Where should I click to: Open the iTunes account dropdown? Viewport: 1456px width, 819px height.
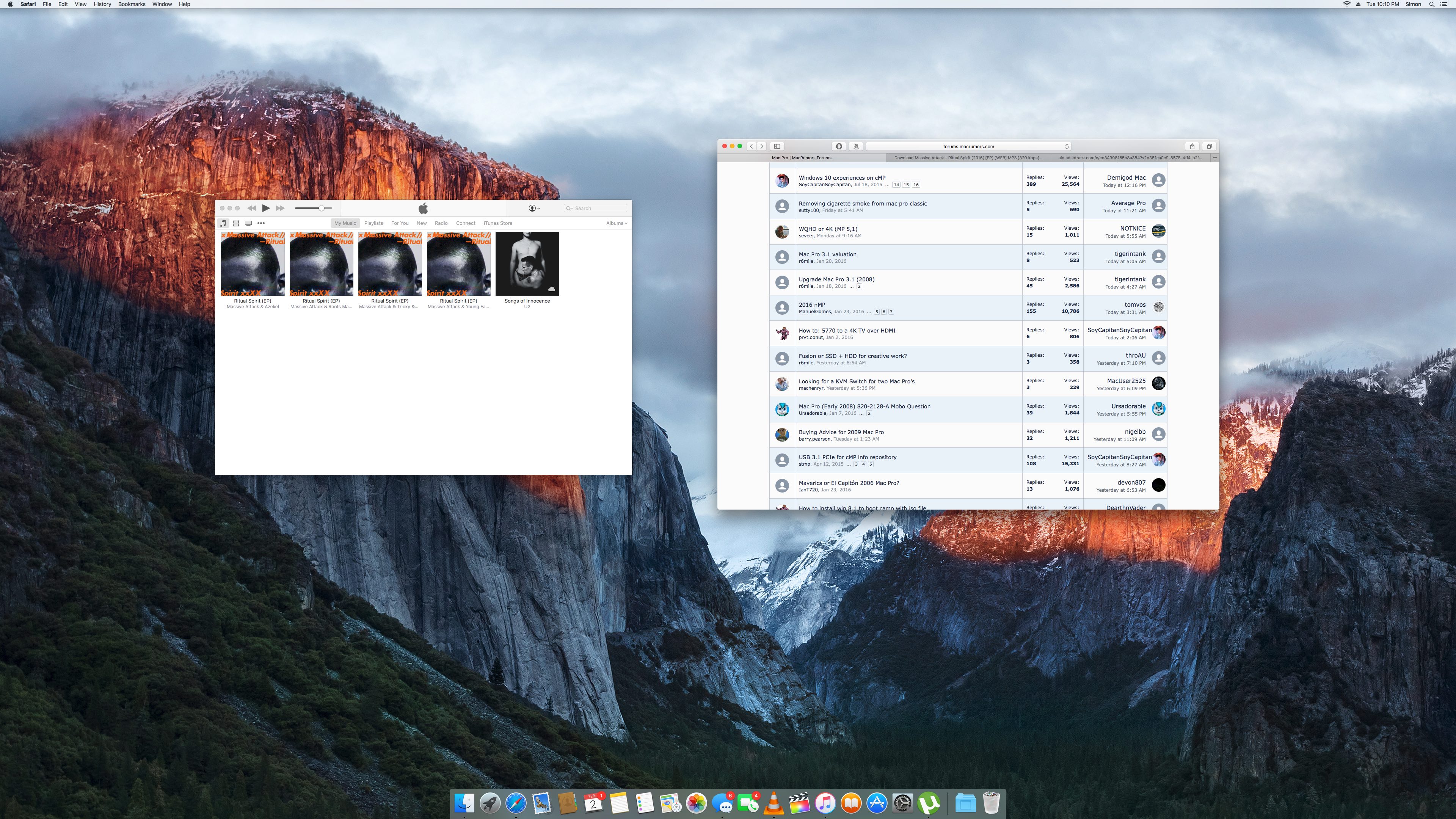click(534, 209)
